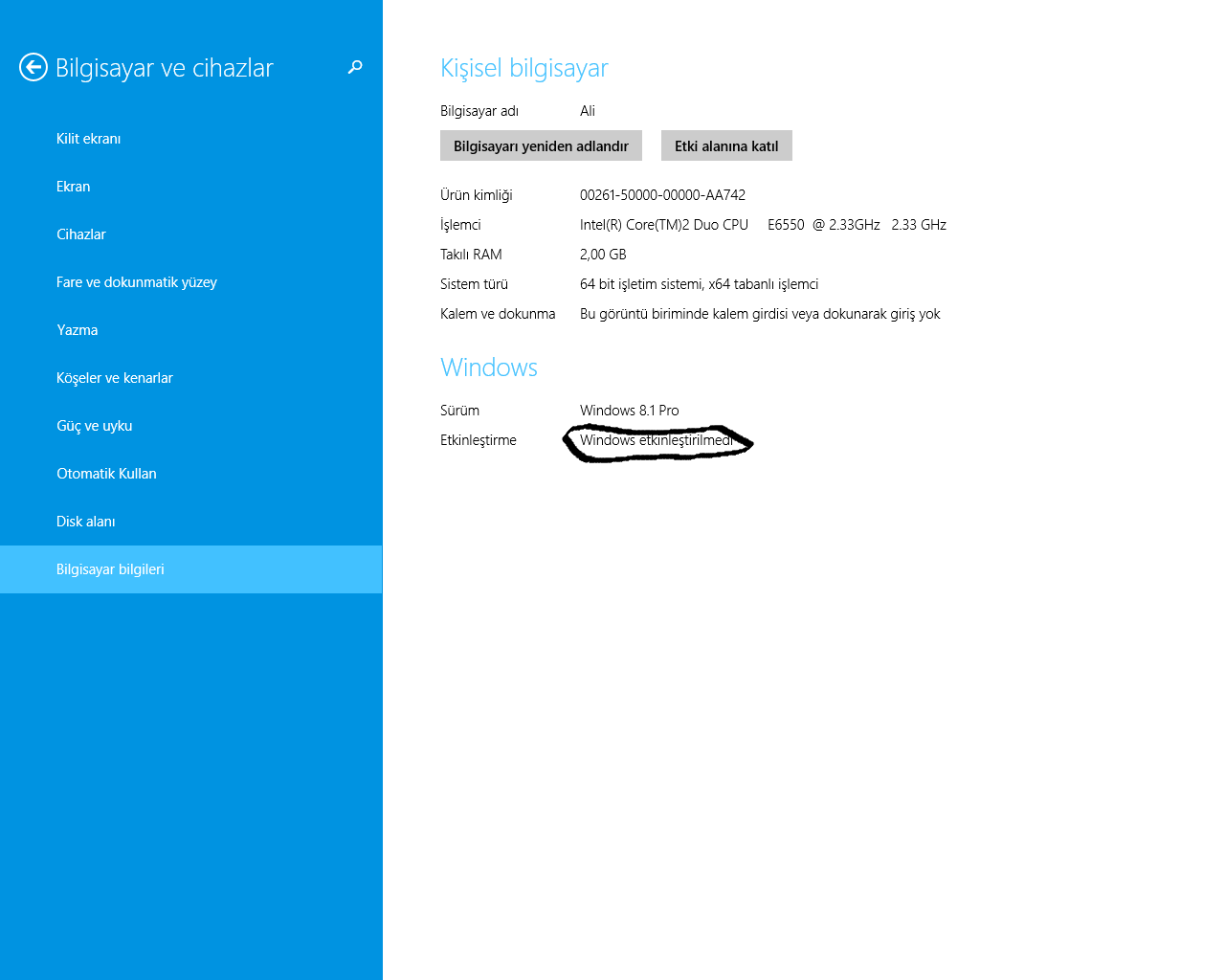Click the Bilgisayar adı label

[479, 111]
